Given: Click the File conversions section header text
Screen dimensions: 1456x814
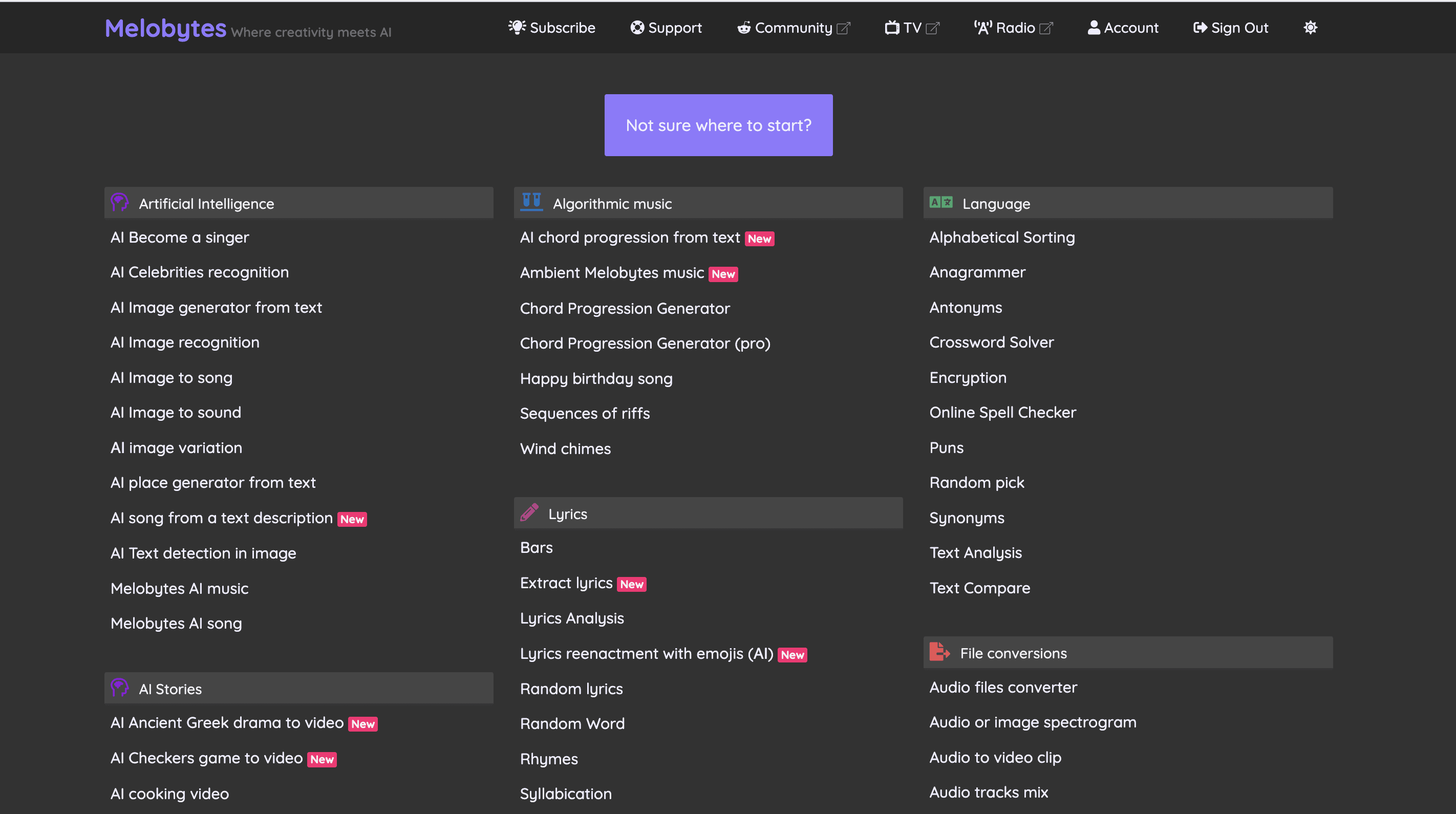Looking at the screenshot, I should click(1014, 653).
